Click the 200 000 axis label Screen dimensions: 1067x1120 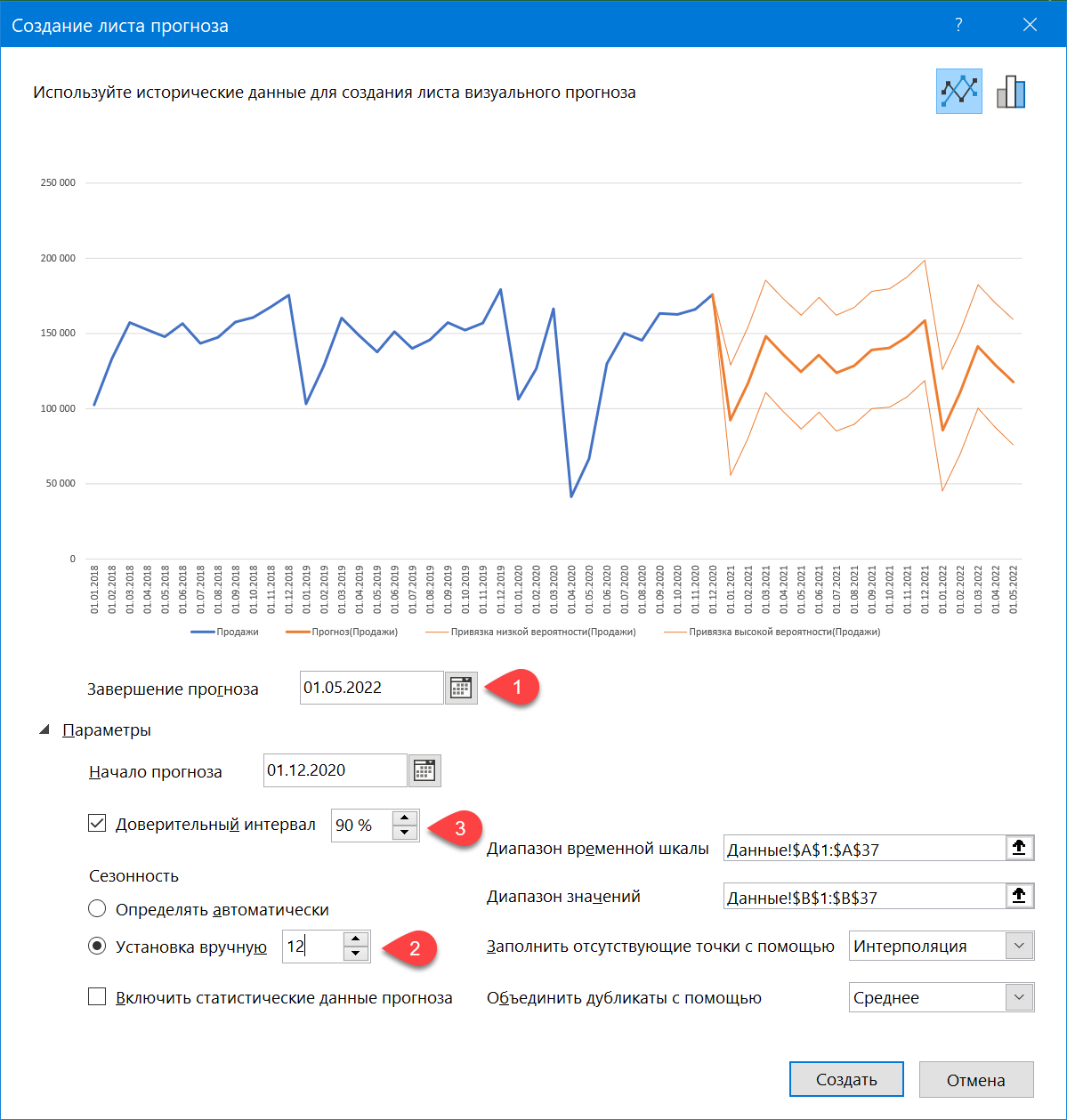tap(58, 258)
